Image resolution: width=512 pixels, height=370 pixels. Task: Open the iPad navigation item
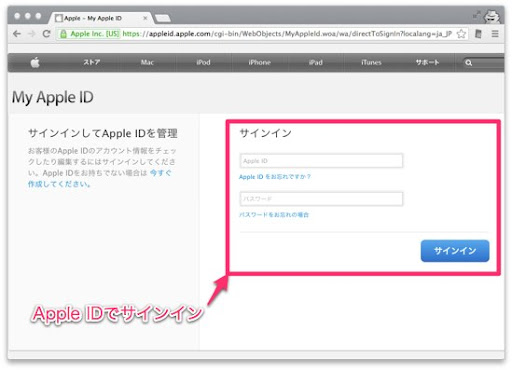pyautogui.click(x=315, y=62)
